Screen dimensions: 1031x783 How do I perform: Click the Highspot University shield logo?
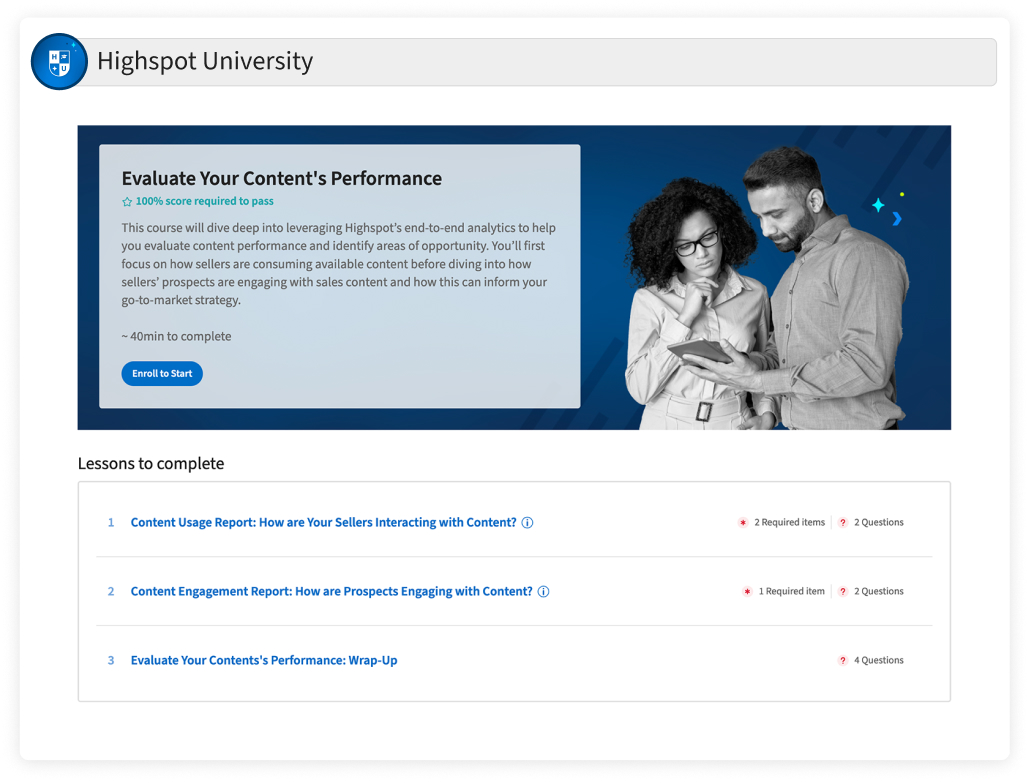pos(59,62)
